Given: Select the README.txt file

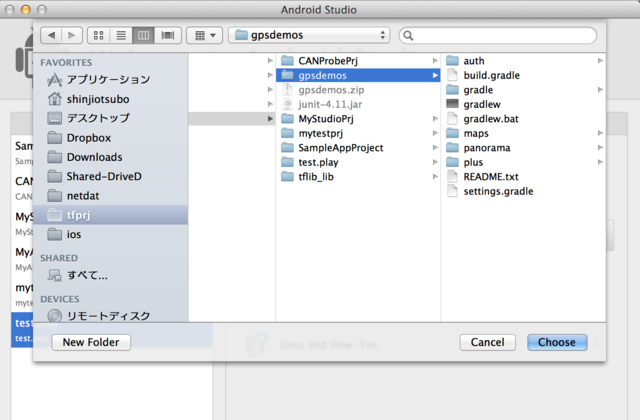Looking at the screenshot, I should click(x=524, y=177).
